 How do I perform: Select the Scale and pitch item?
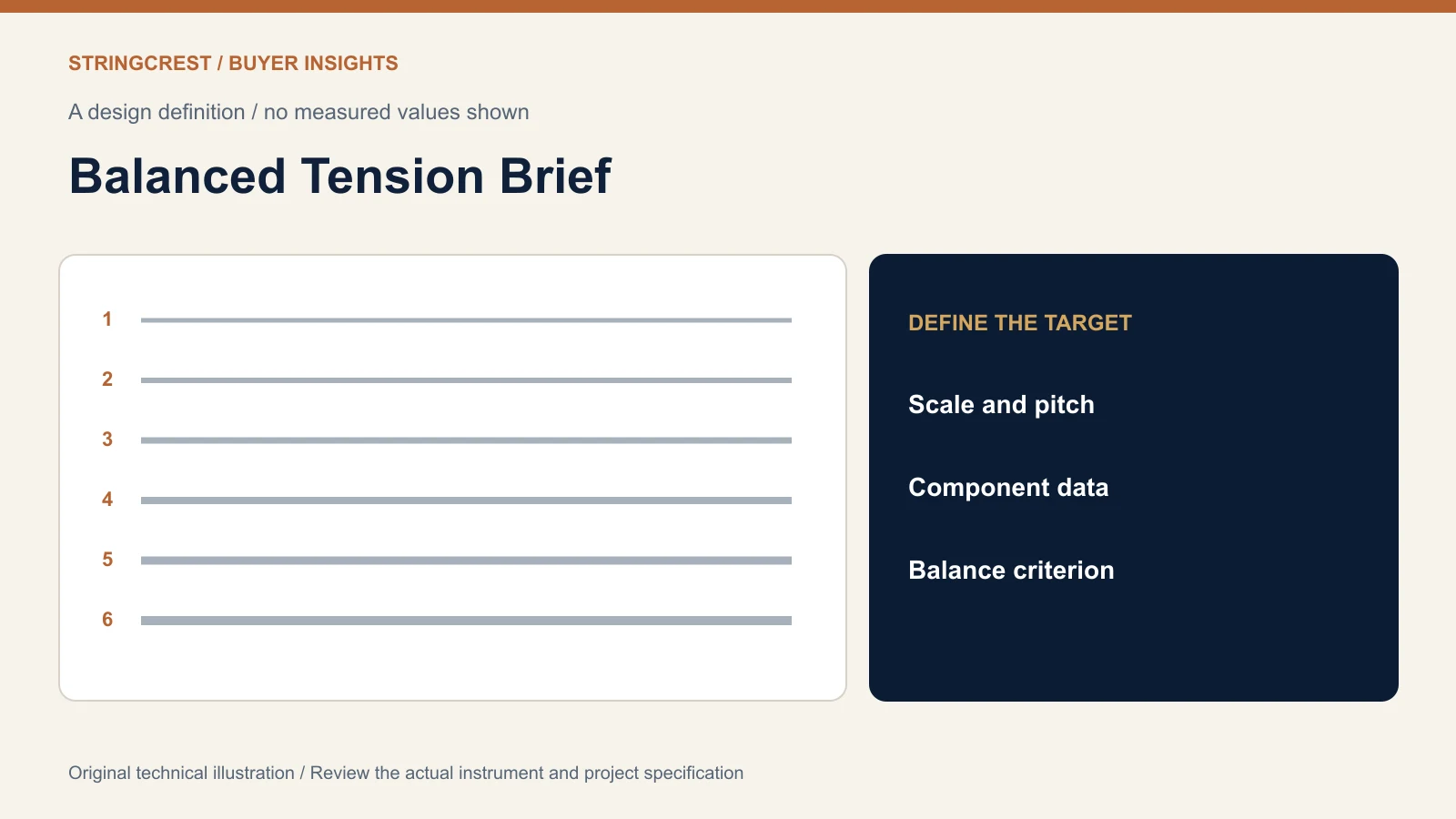(1001, 405)
